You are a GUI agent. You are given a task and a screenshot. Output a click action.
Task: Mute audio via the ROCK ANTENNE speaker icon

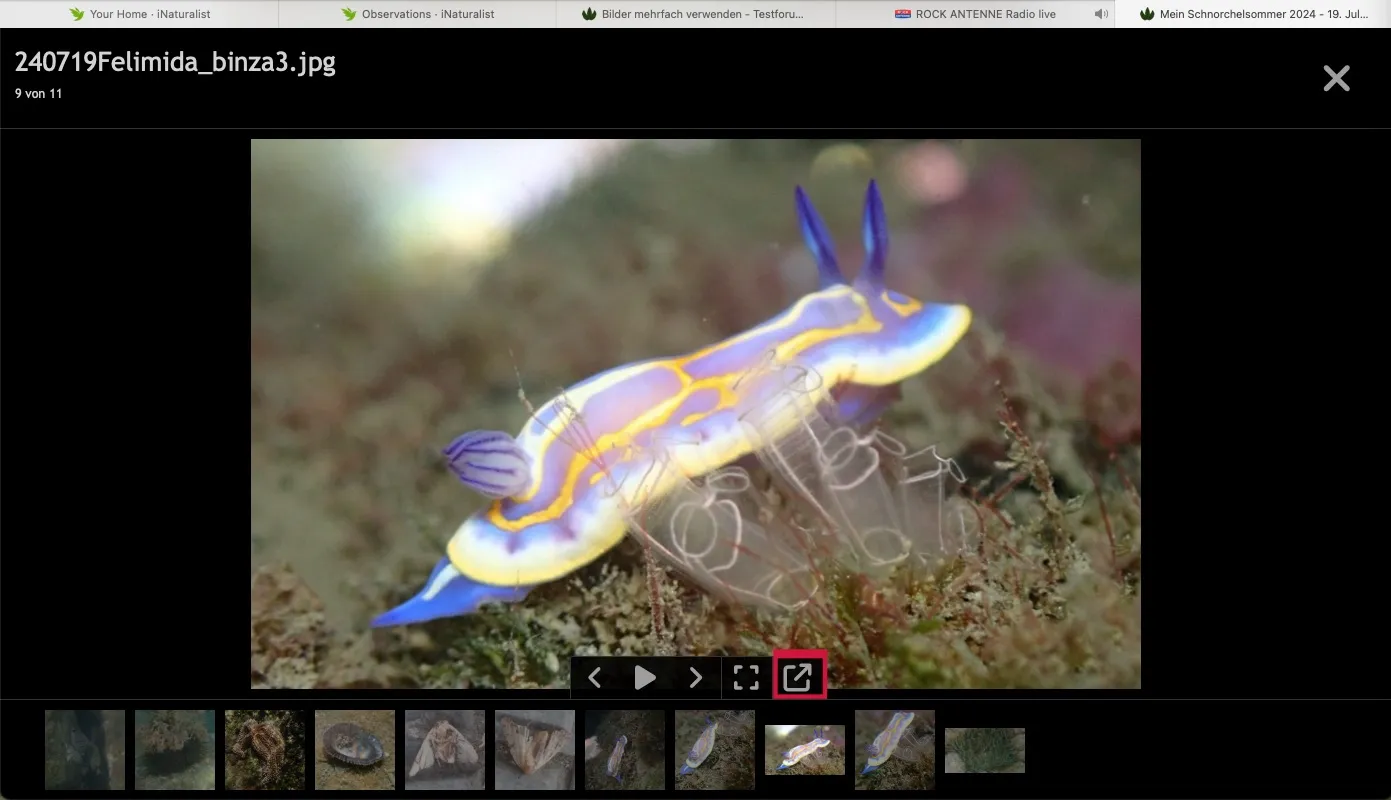click(x=1100, y=14)
